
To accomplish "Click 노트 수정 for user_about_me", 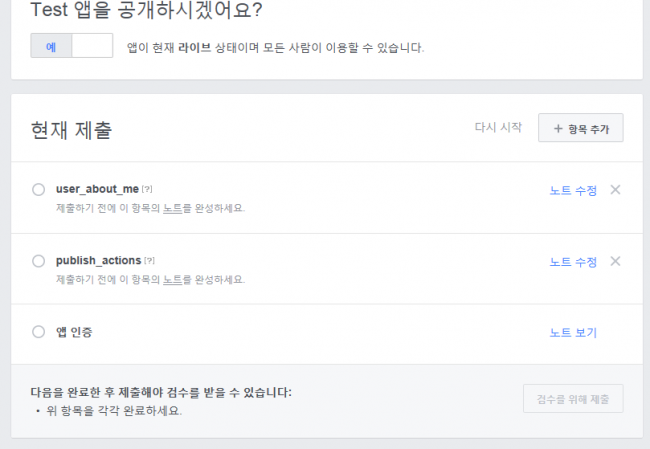I will tap(573, 191).
